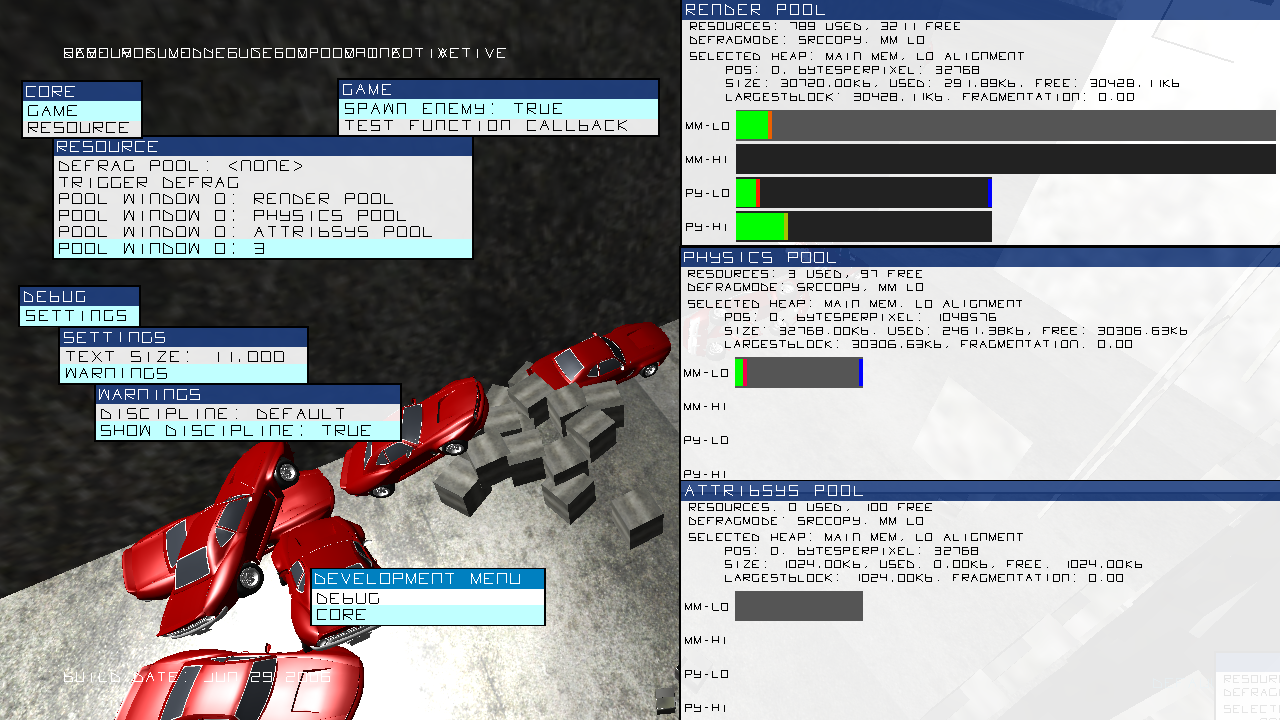Click the Render Pool MM-HI memory bar
This screenshot has height=720, width=1280.
(x=1006, y=159)
